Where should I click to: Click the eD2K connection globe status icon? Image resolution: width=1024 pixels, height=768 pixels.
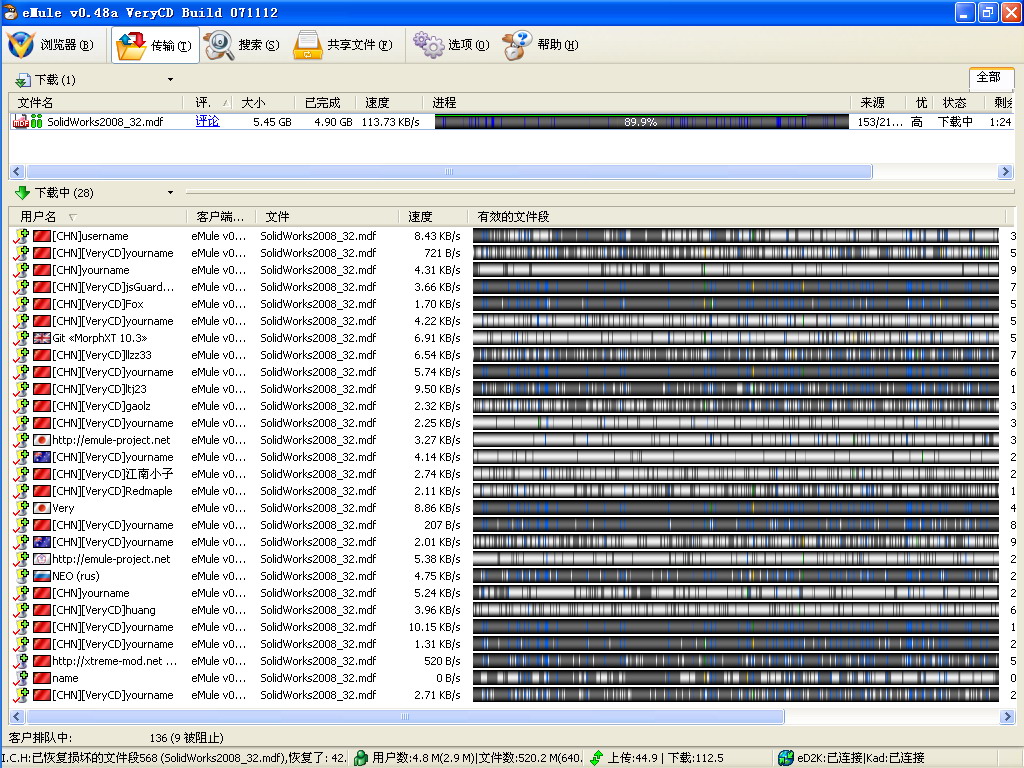pos(786,758)
